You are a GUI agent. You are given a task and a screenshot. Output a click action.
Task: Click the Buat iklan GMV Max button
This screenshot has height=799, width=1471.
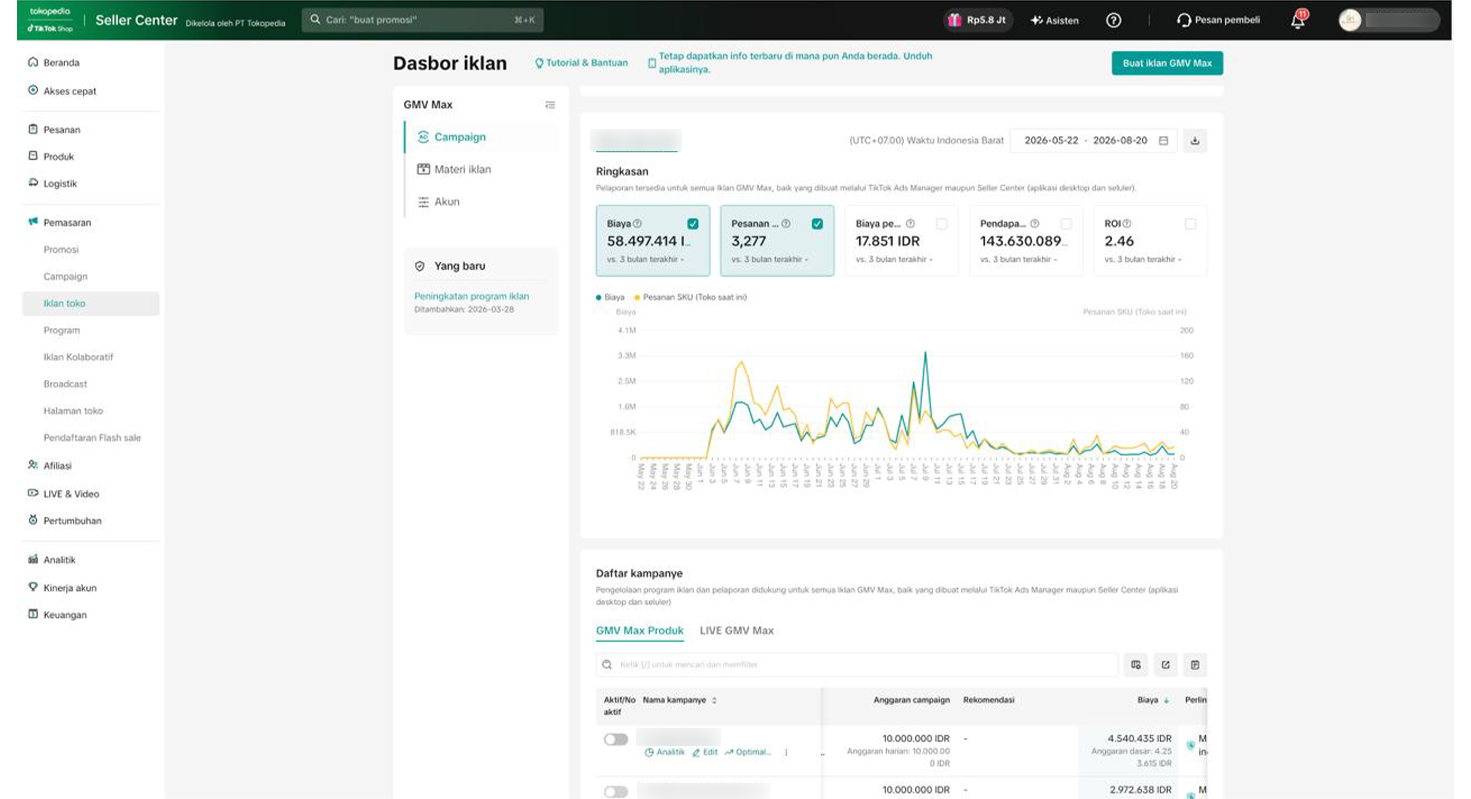[1167, 63]
